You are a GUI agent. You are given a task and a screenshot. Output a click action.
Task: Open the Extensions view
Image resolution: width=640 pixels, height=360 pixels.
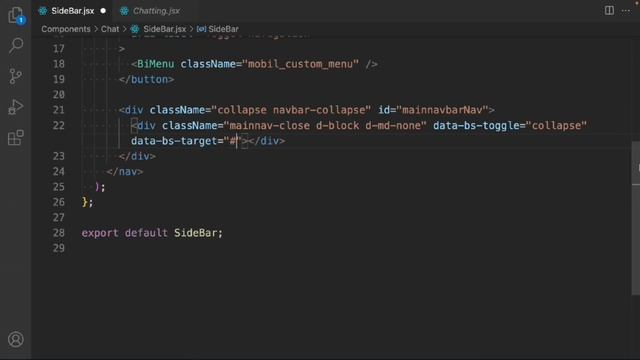pos(16,138)
